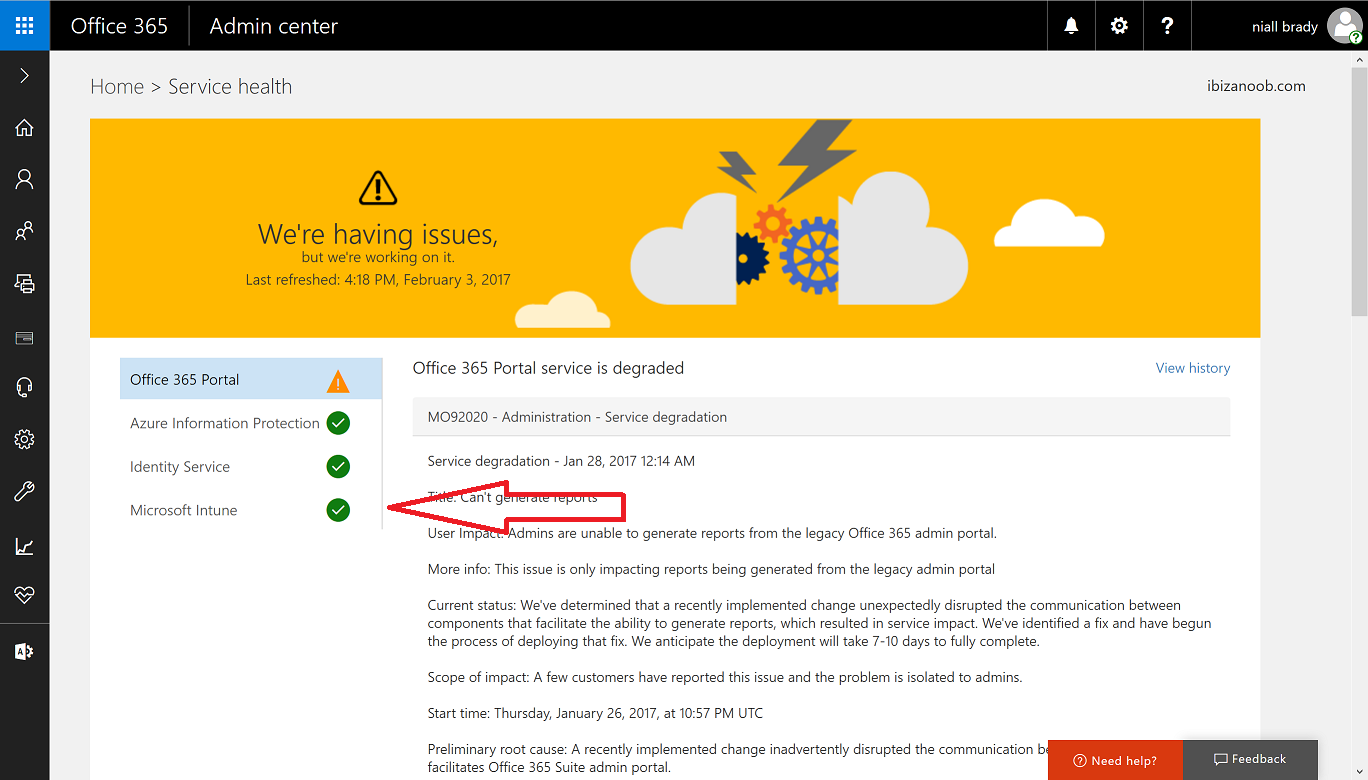Click the Home breadcrumb link
1368x780 pixels.
(x=117, y=87)
